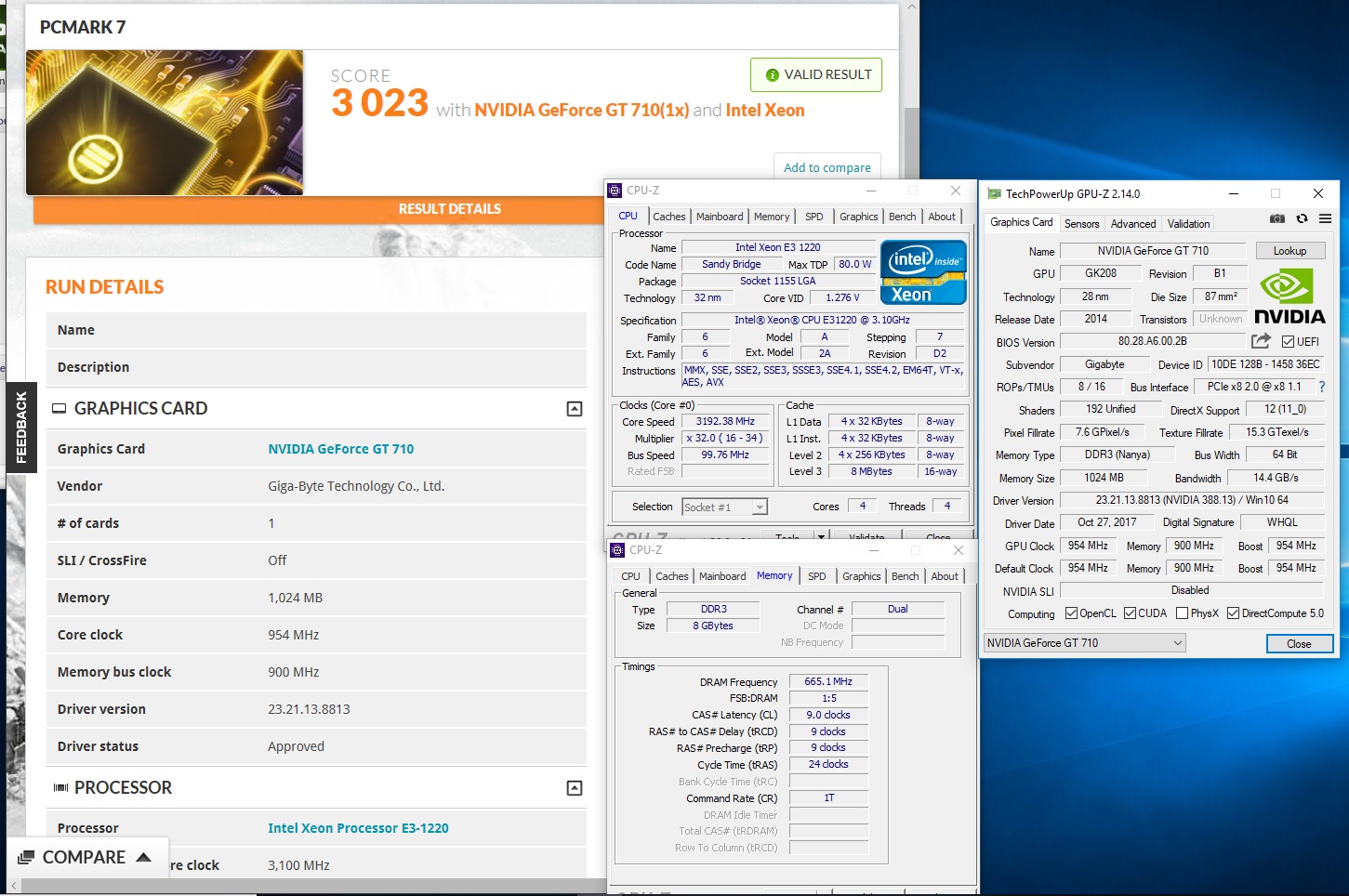Open the CPU-Z Tools dropdown arrow
The height and width of the screenshot is (896, 1349).
point(821,536)
